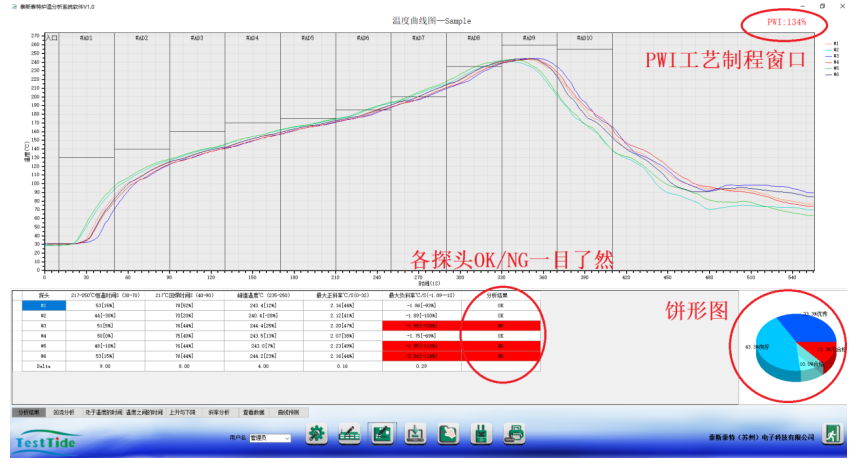Screen dimensions: 853x465
Task: Click the data download icon
Action: tap(416, 434)
